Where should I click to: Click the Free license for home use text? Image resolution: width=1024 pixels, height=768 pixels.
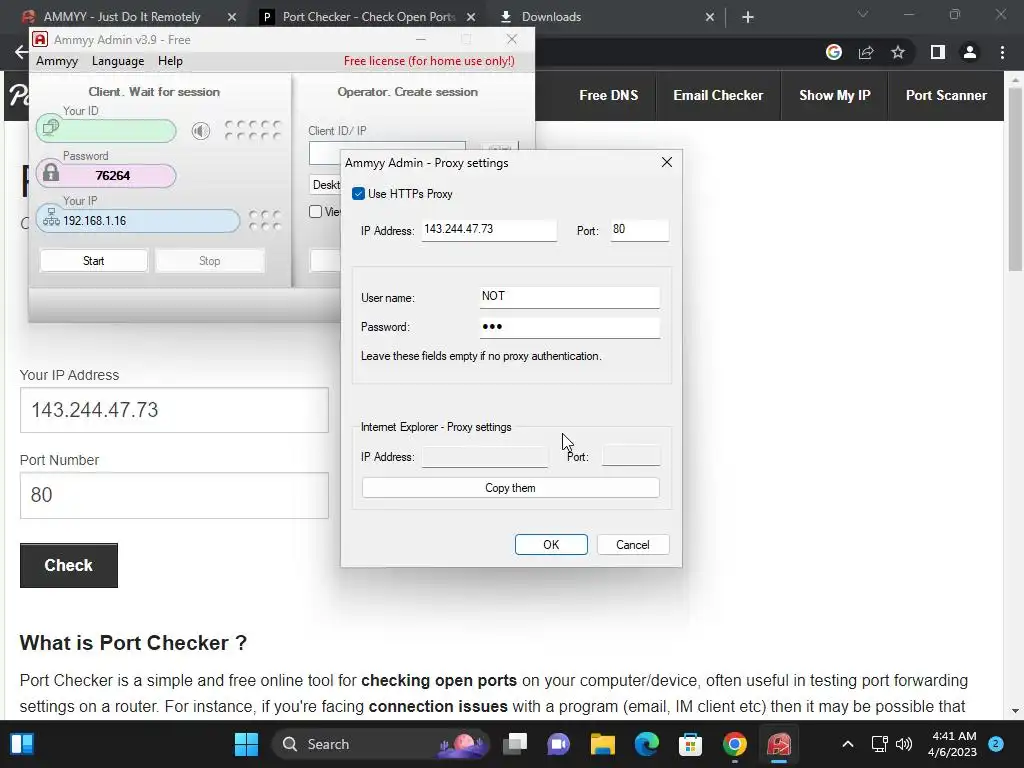coord(429,61)
